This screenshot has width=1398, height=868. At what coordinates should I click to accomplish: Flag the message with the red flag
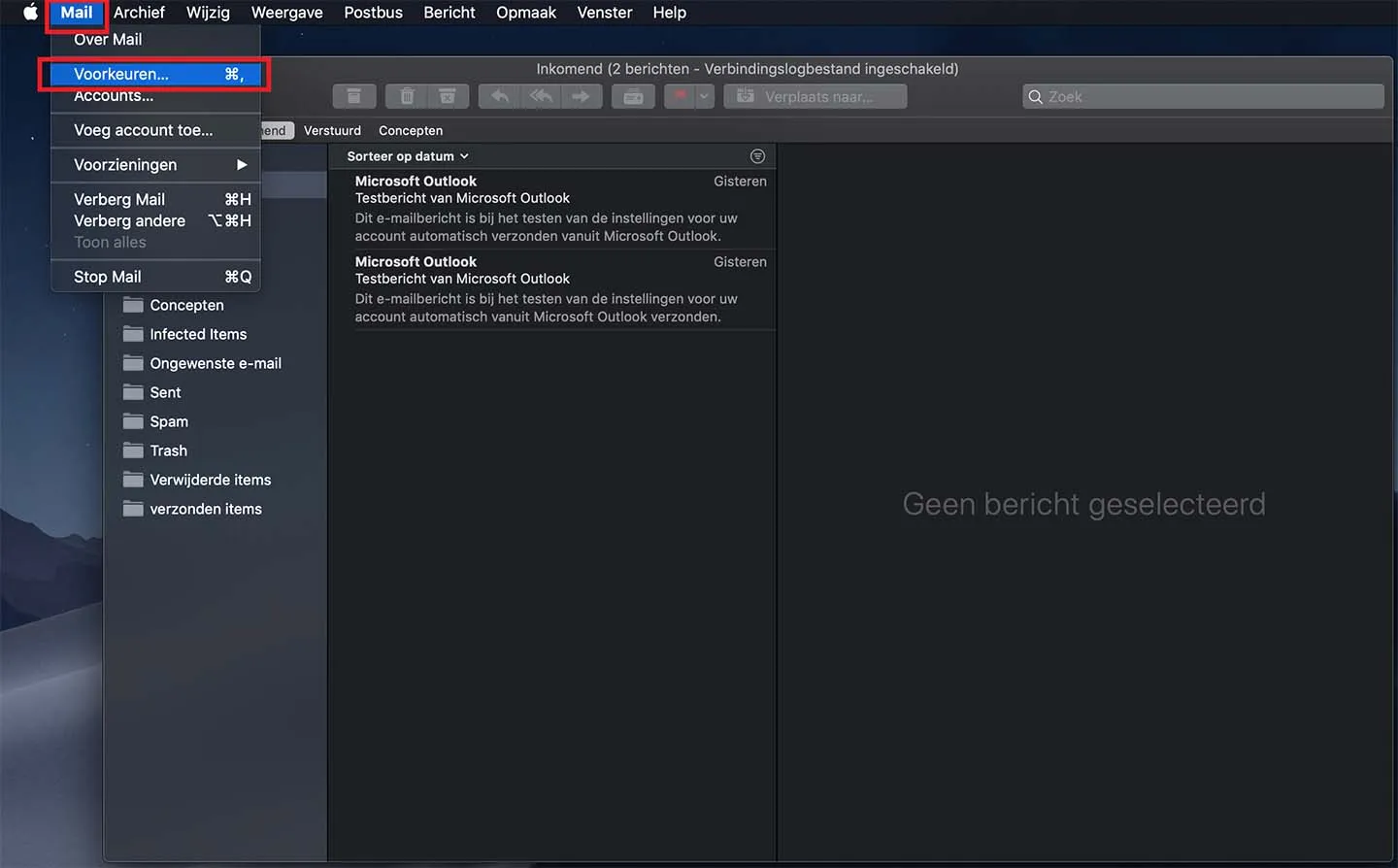point(680,96)
